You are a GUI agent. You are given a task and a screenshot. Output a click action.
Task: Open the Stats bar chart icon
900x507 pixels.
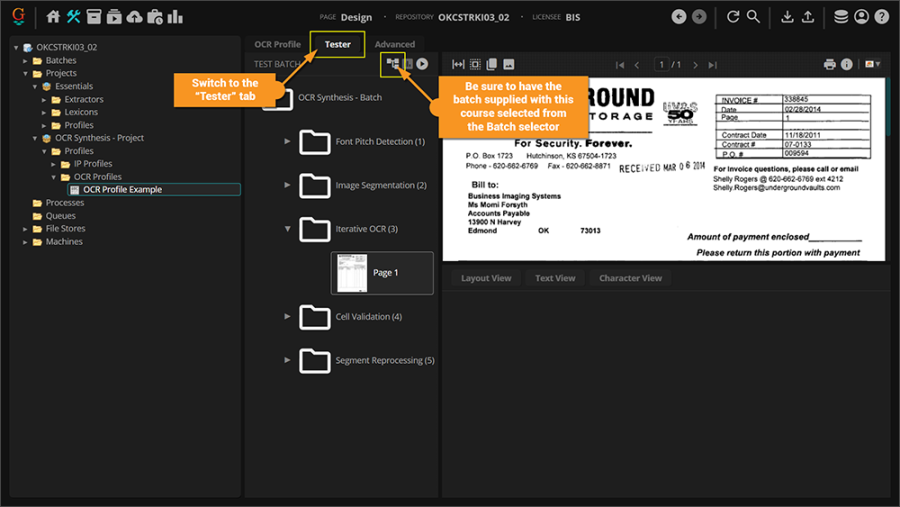(175, 17)
